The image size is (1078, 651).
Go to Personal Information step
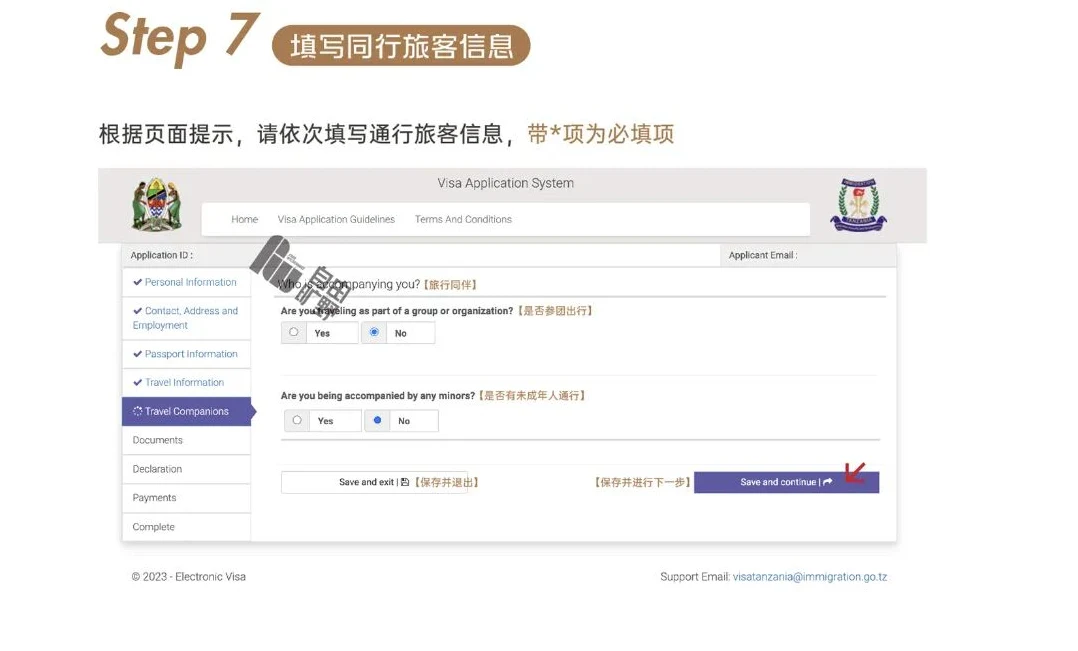coord(186,282)
